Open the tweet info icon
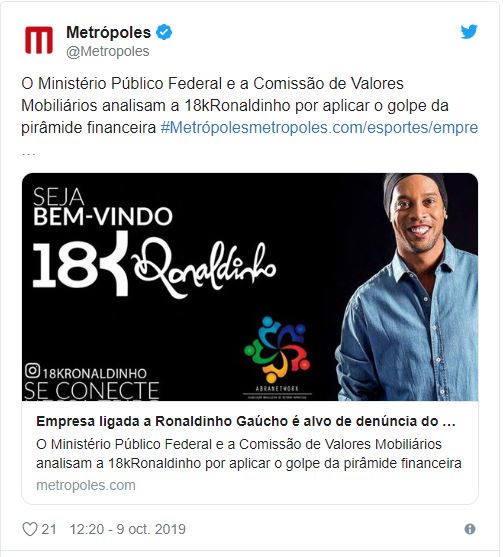 (x=470, y=529)
